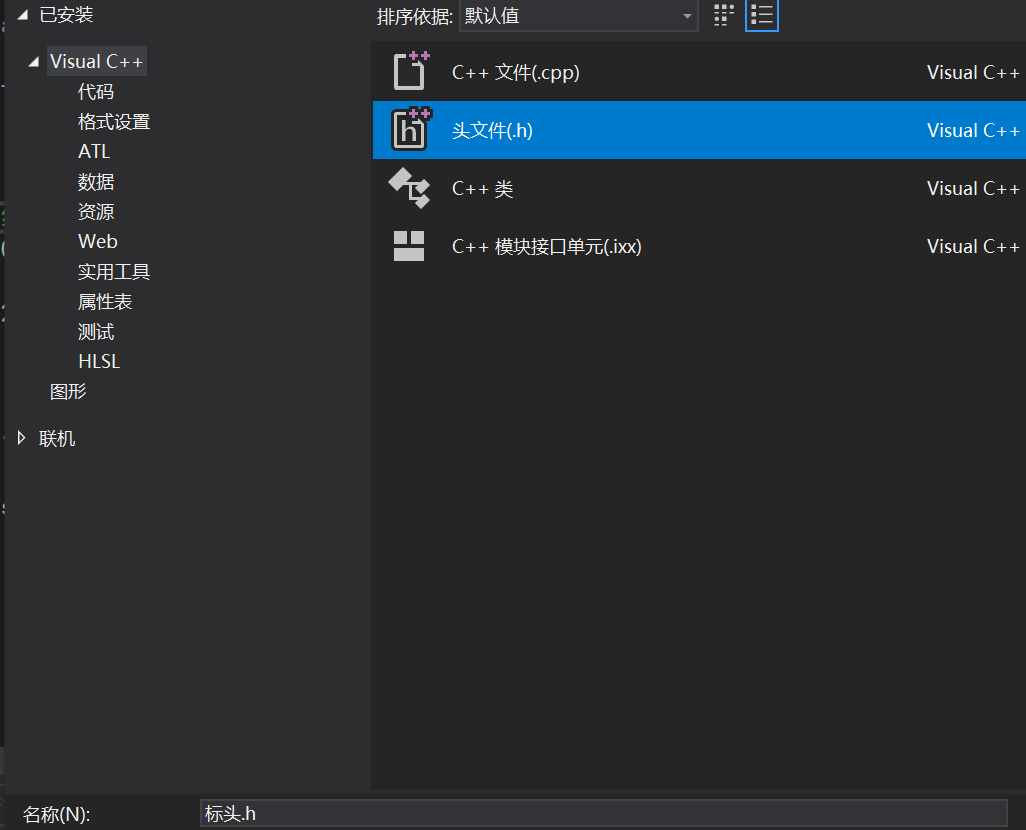Choose C++ 模块接口单元(.ixx) template
Viewport: 1026px width, 830px height.
click(699, 246)
